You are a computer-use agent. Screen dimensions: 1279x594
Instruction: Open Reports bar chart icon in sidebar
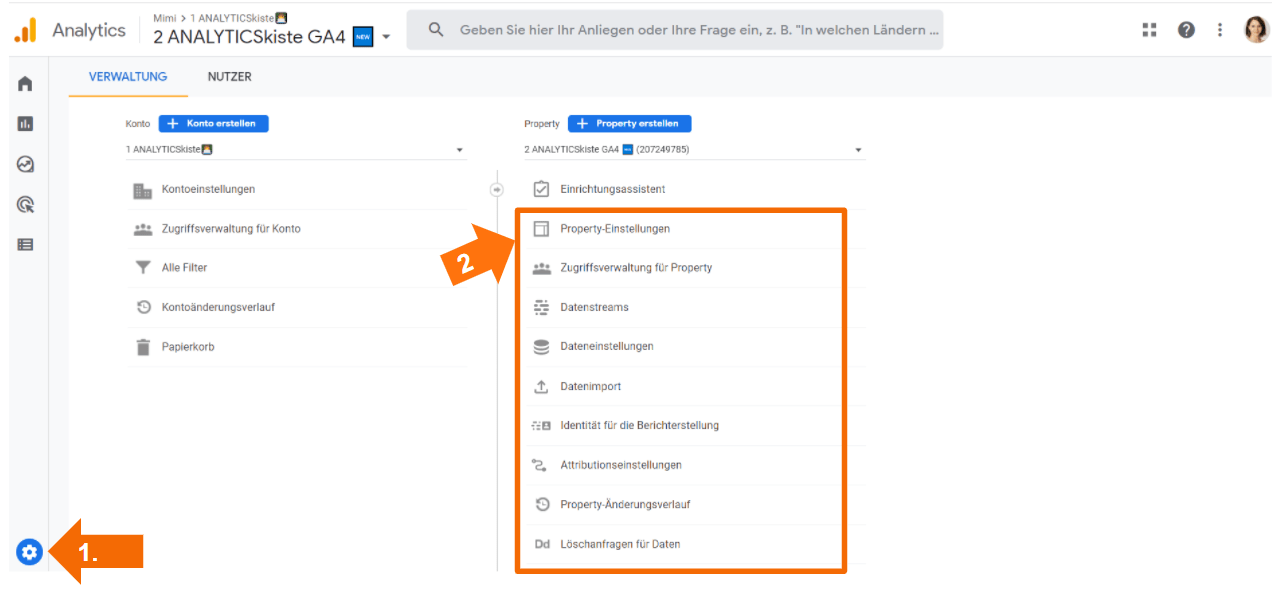[x=25, y=124]
